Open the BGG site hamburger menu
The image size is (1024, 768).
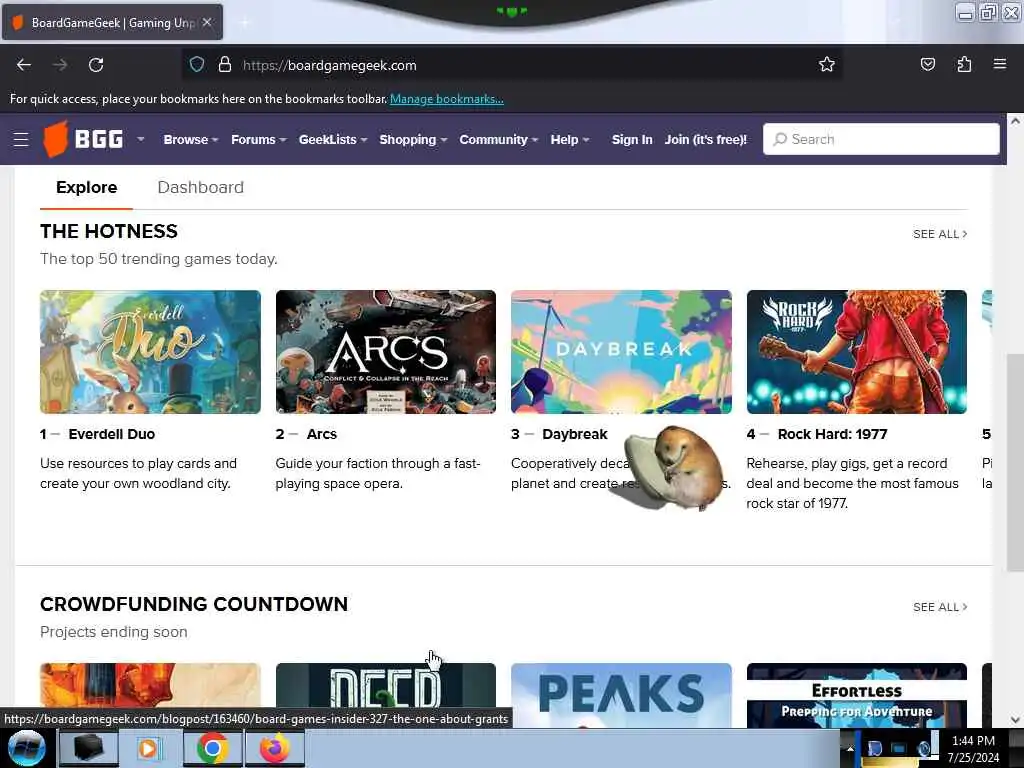tap(21, 139)
